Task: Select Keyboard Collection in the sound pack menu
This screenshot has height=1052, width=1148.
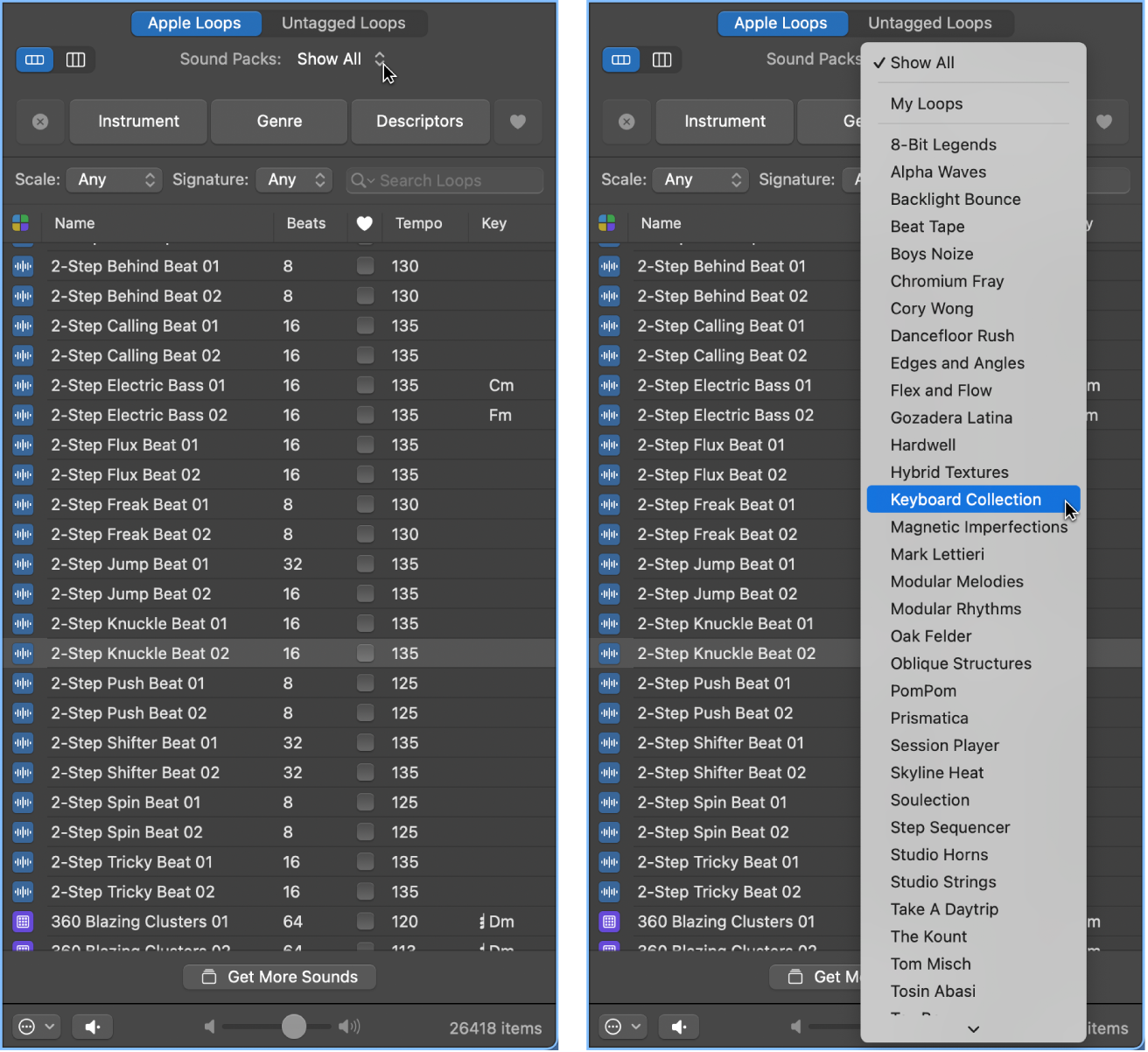Action: click(x=965, y=499)
